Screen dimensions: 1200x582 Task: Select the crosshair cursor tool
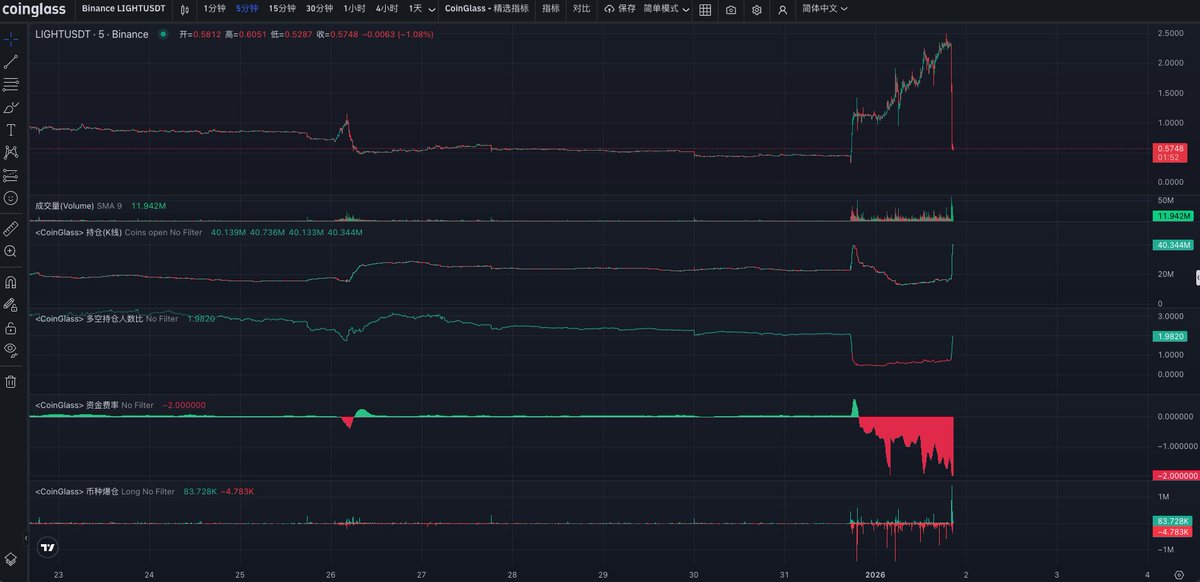pyautogui.click(x=11, y=39)
